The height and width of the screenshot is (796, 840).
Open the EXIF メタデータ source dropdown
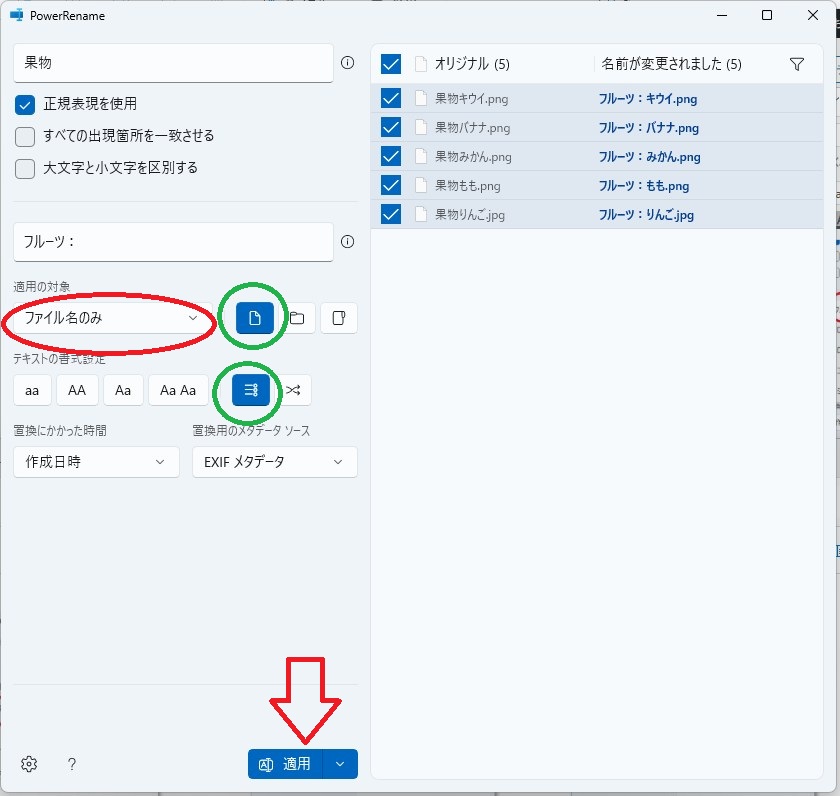pos(274,461)
